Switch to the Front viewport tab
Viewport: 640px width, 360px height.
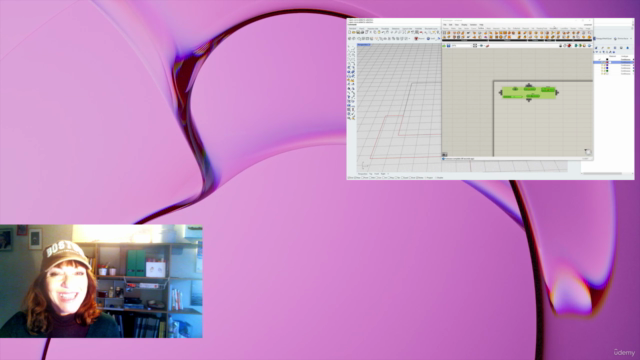(376, 174)
